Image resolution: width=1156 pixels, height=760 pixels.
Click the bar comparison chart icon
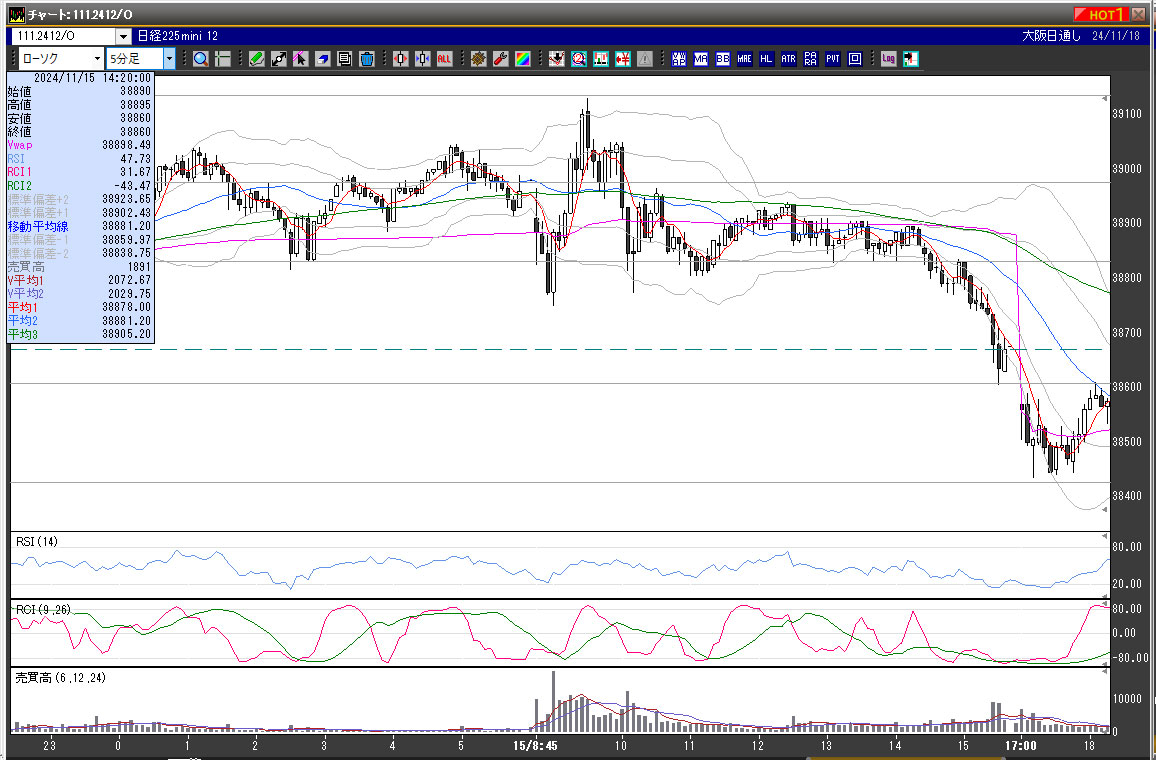[x=601, y=59]
